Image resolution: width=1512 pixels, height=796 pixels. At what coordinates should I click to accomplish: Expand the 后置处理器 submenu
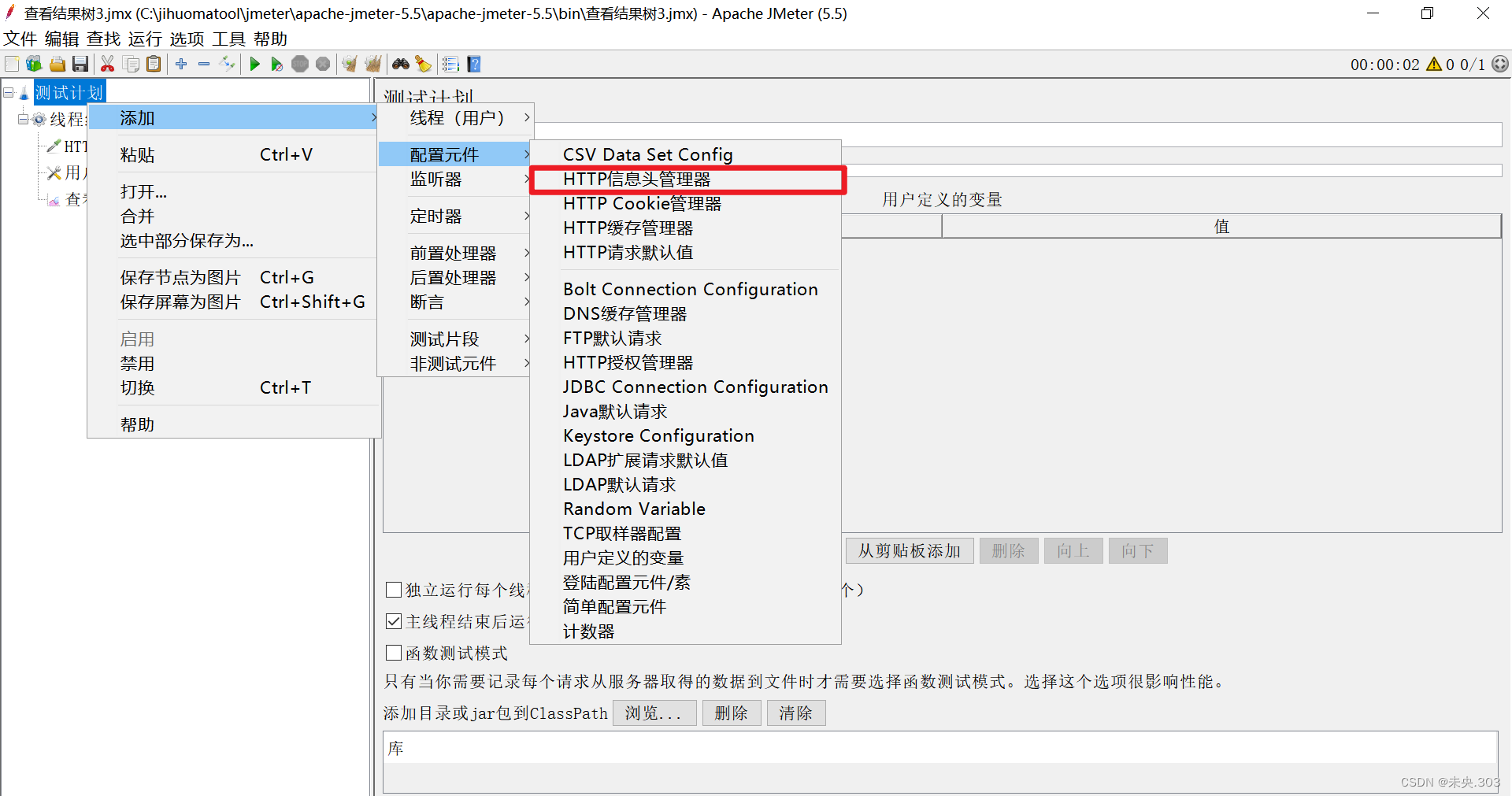tap(455, 278)
